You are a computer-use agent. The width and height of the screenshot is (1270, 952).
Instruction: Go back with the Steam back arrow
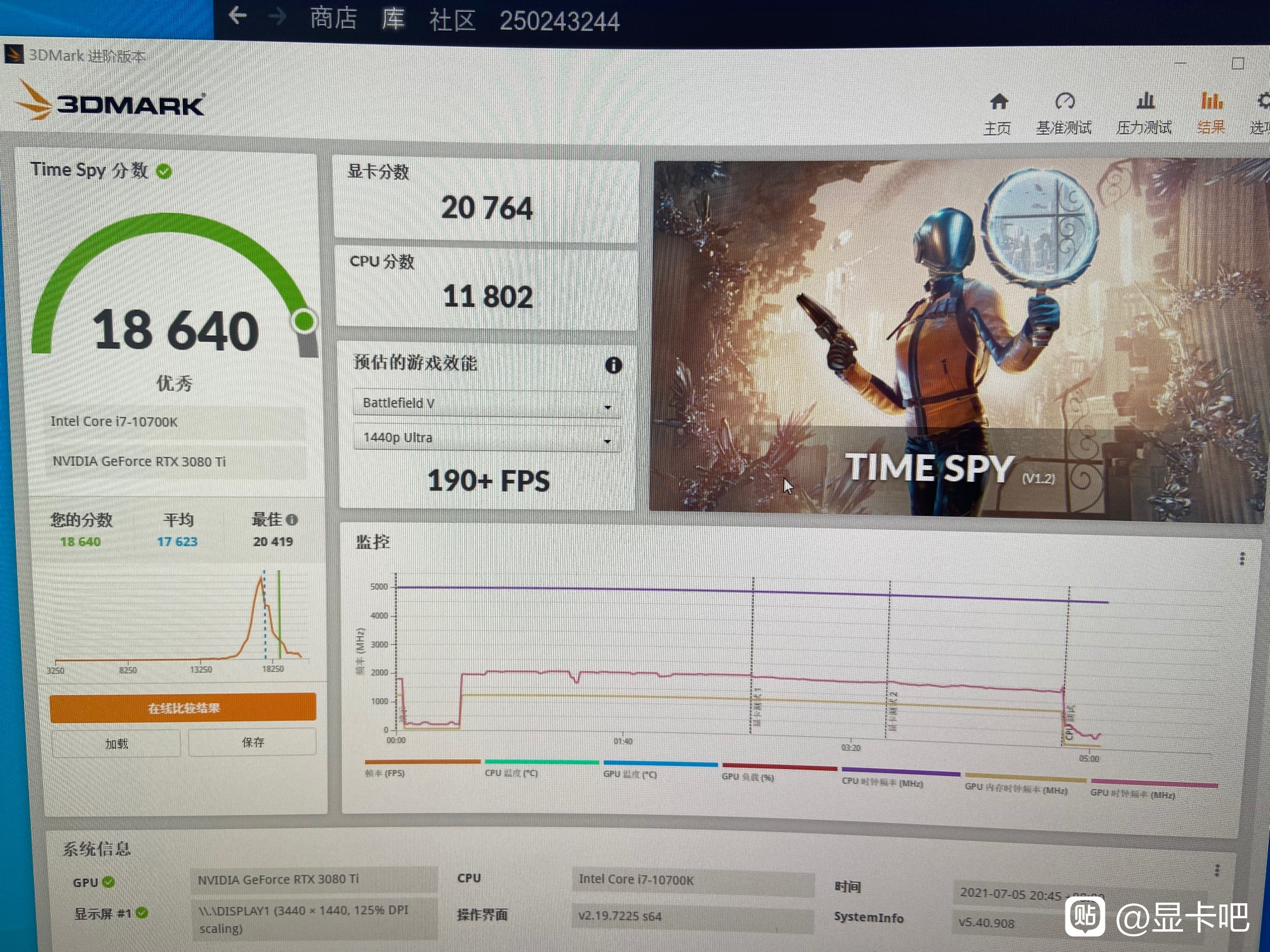click(237, 15)
